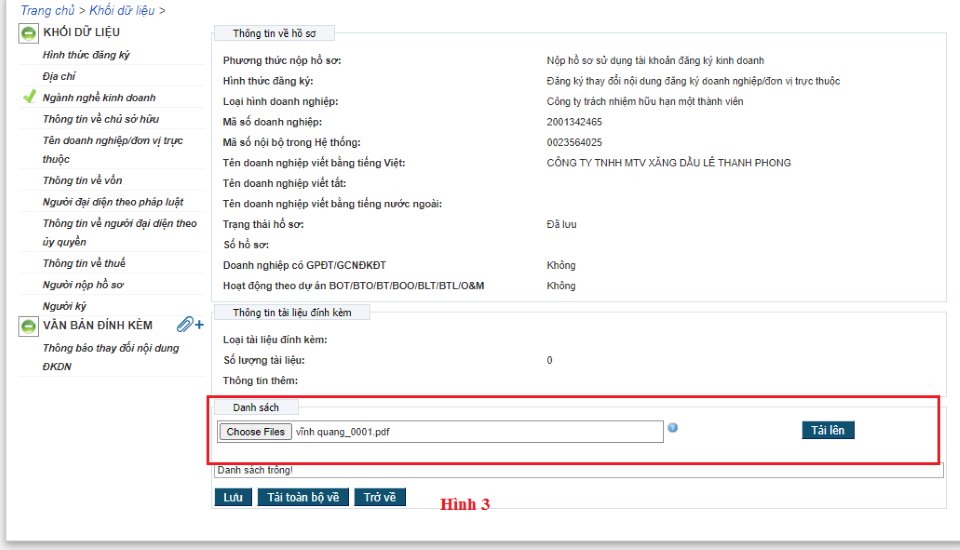Open Thông tin về thuế
Image resolution: width=960 pixels, height=550 pixels.
84,263
